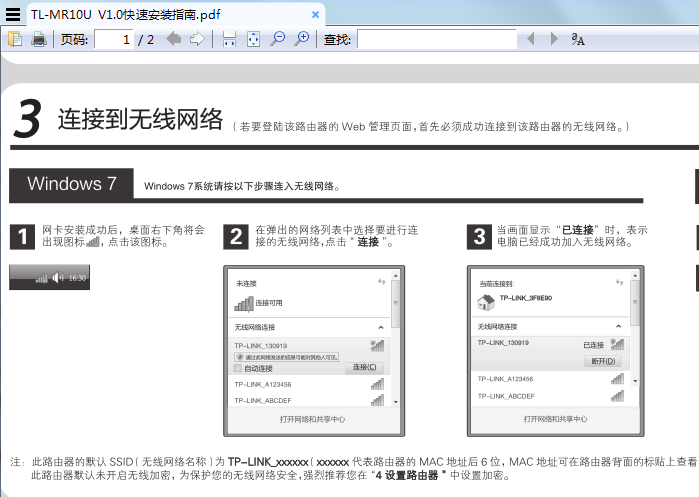699x497 pixels.
Task: Click the taskbar tray image with 16:30
Action: [49, 277]
